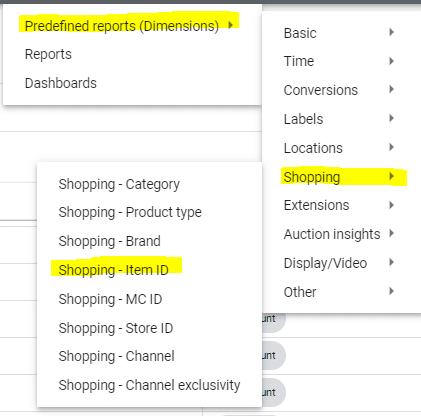Select Shopping - Channel exclusivity report

pos(149,385)
